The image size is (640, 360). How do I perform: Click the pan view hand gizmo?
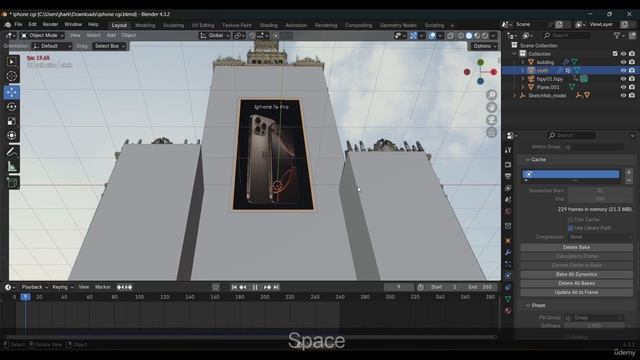tap(492, 107)
